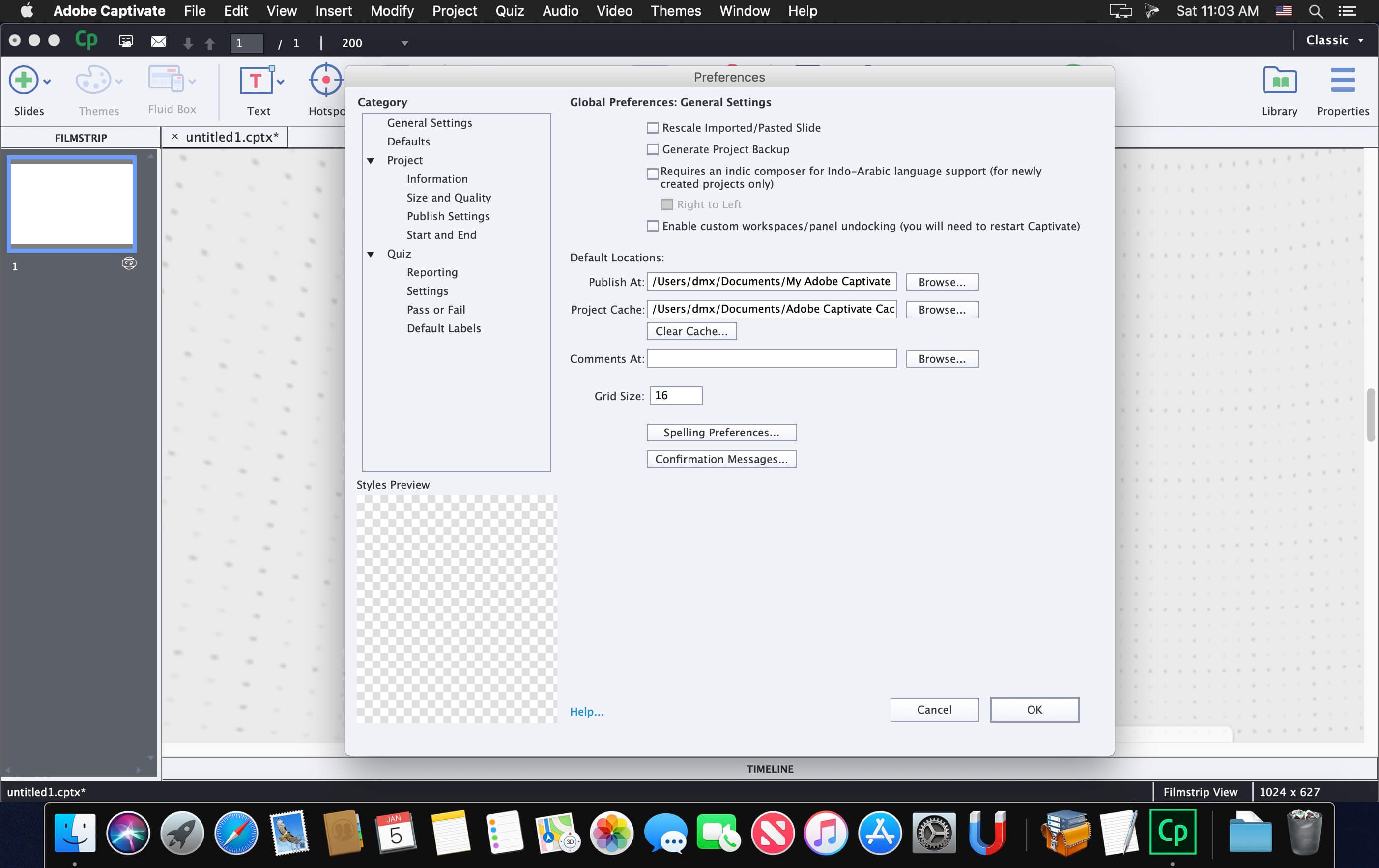Click the Slides add icon
Screen dimensions: 1379x868
click(x=24, y=81)
